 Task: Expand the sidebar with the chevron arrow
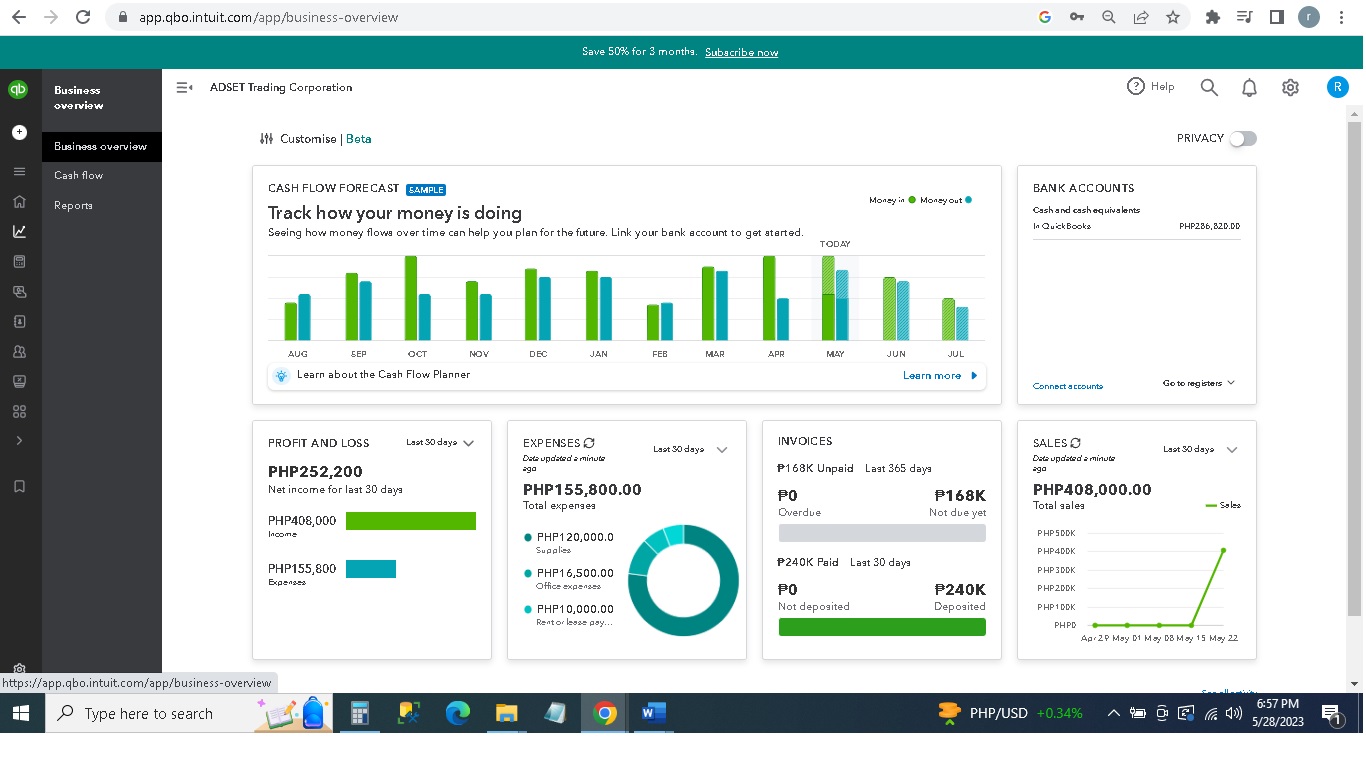[x=19, y=441]
